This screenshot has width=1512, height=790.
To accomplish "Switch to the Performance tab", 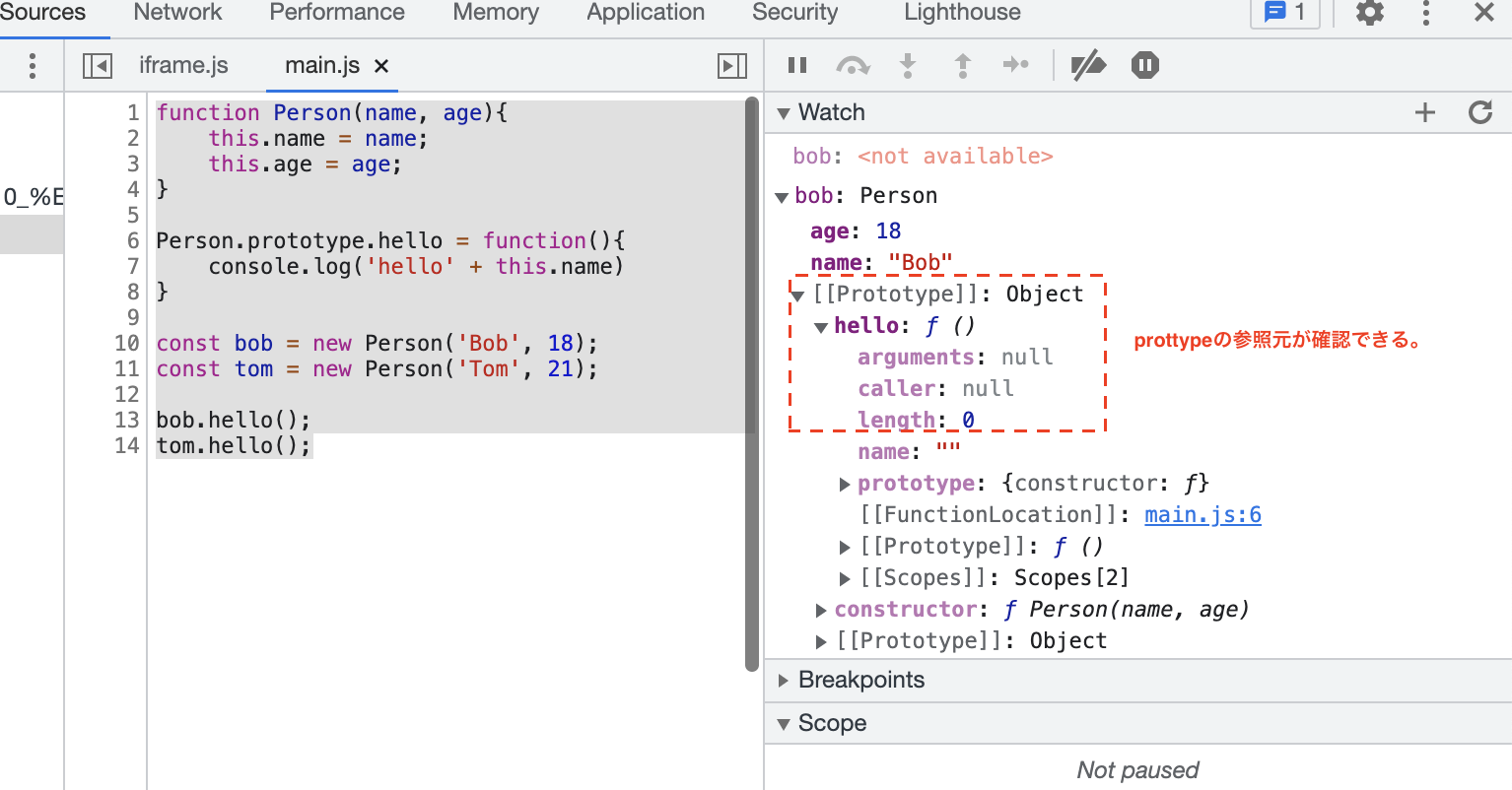I will coord(337,13).
